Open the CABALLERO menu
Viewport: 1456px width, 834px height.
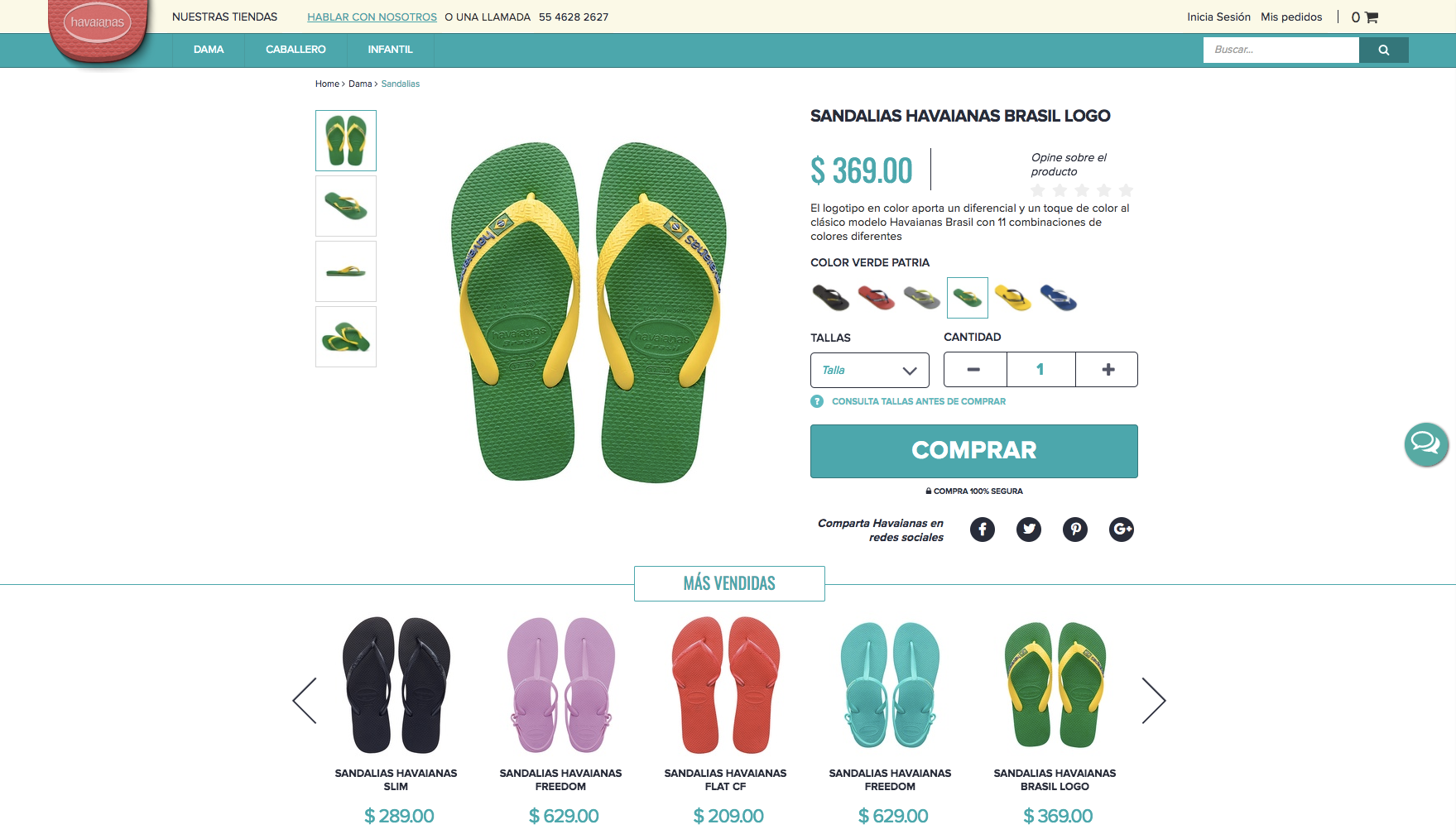(x=296, y=50)
